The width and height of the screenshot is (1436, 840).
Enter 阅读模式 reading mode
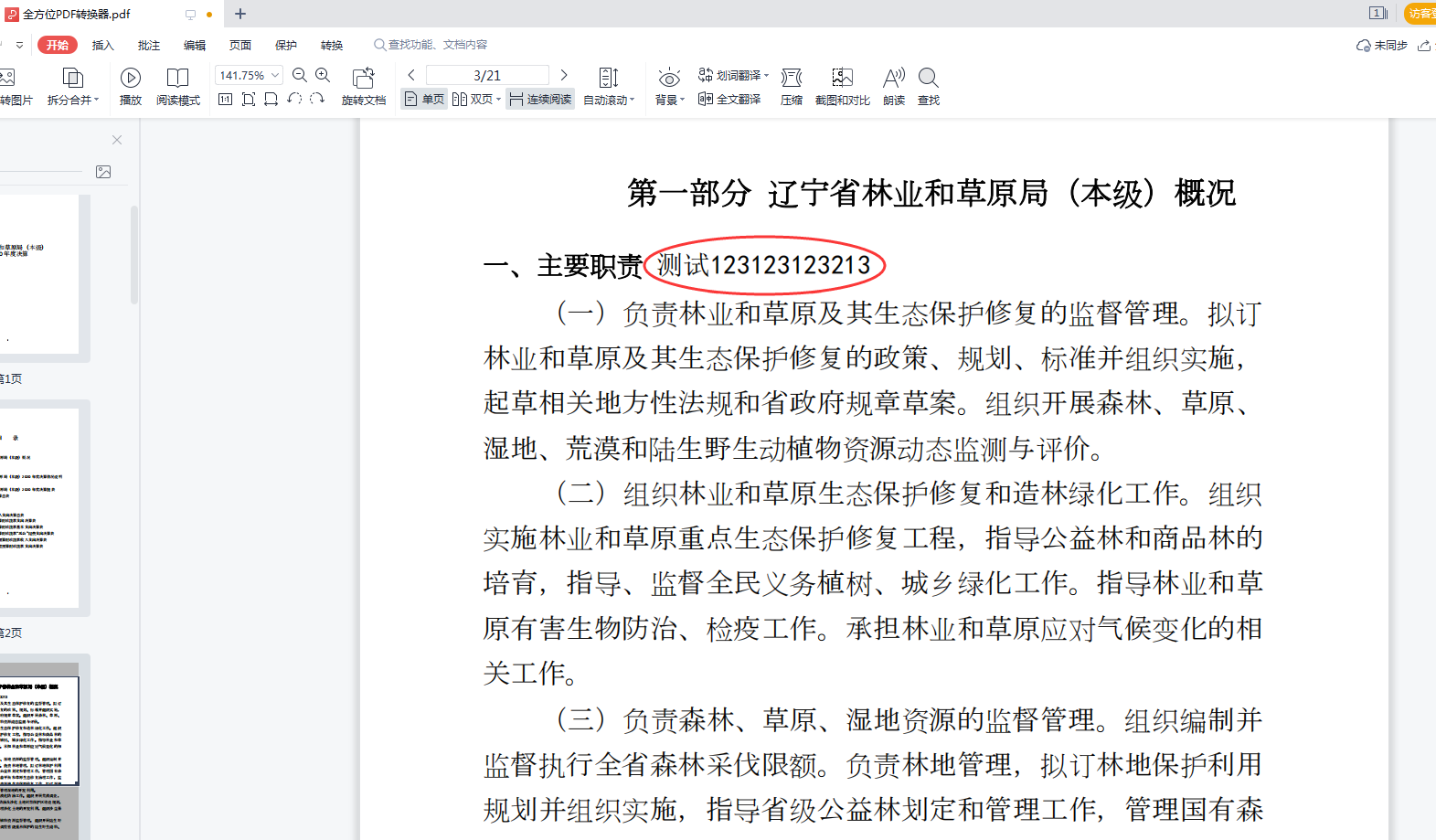click(x=177, y=87)
